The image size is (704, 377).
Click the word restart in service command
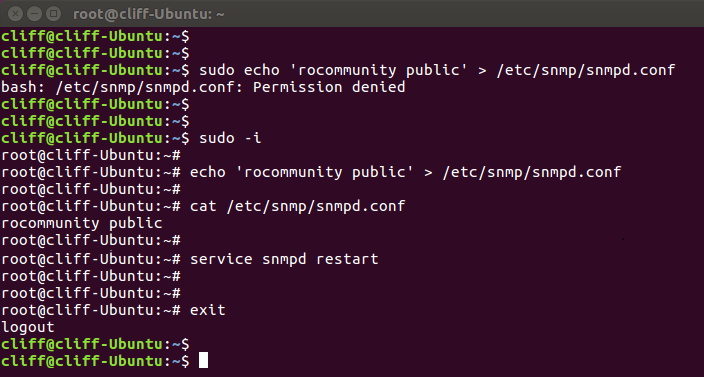[347, 259]
